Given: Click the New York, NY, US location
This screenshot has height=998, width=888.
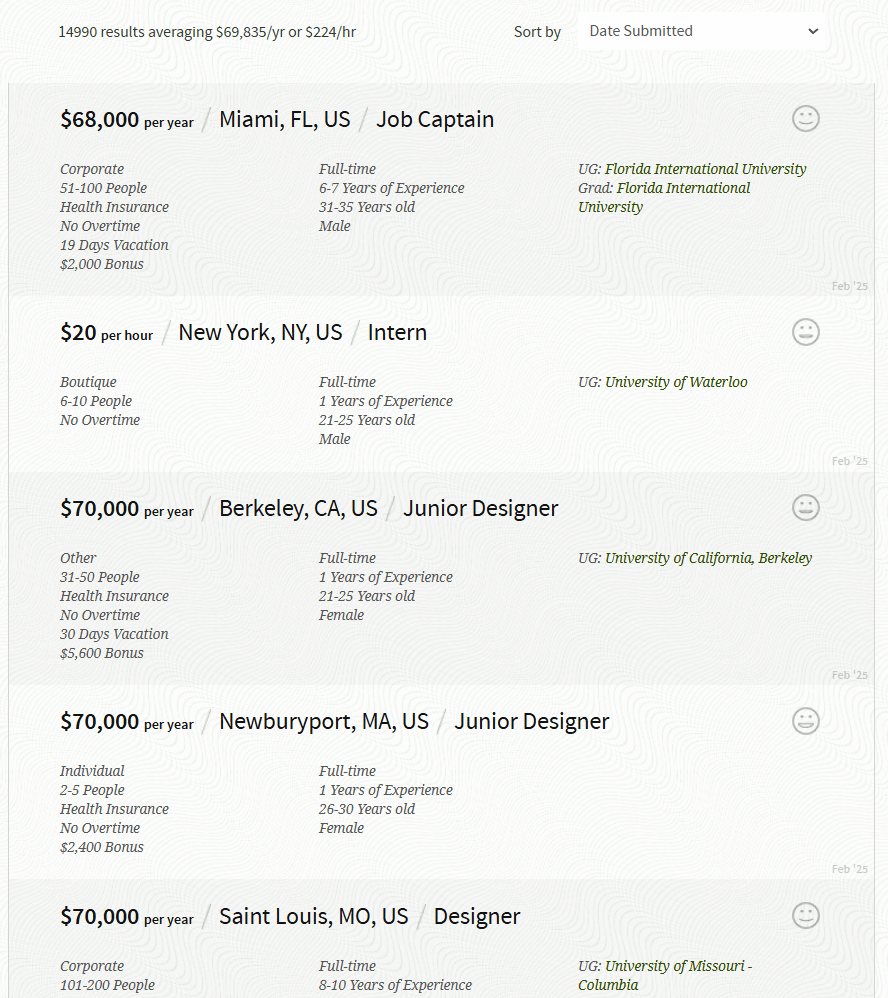Looking at the screenshot, I should [x=260, y=333].
